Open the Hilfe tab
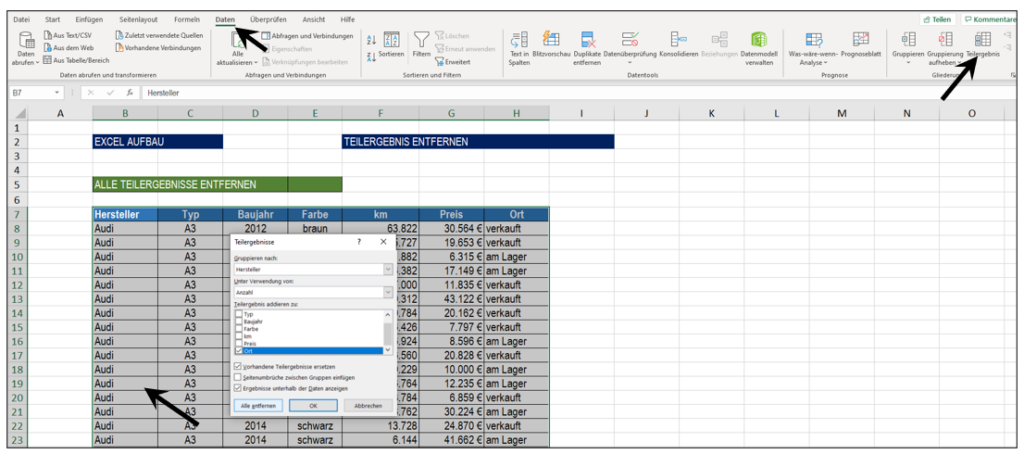1024x454 pixels. click(348, 20)
